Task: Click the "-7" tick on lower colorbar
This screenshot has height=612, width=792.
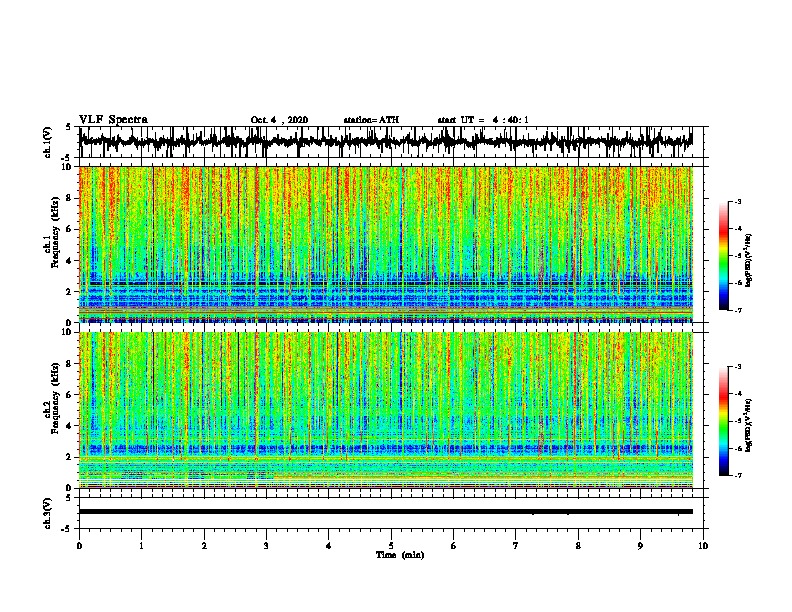Action: tap(738, 475)
